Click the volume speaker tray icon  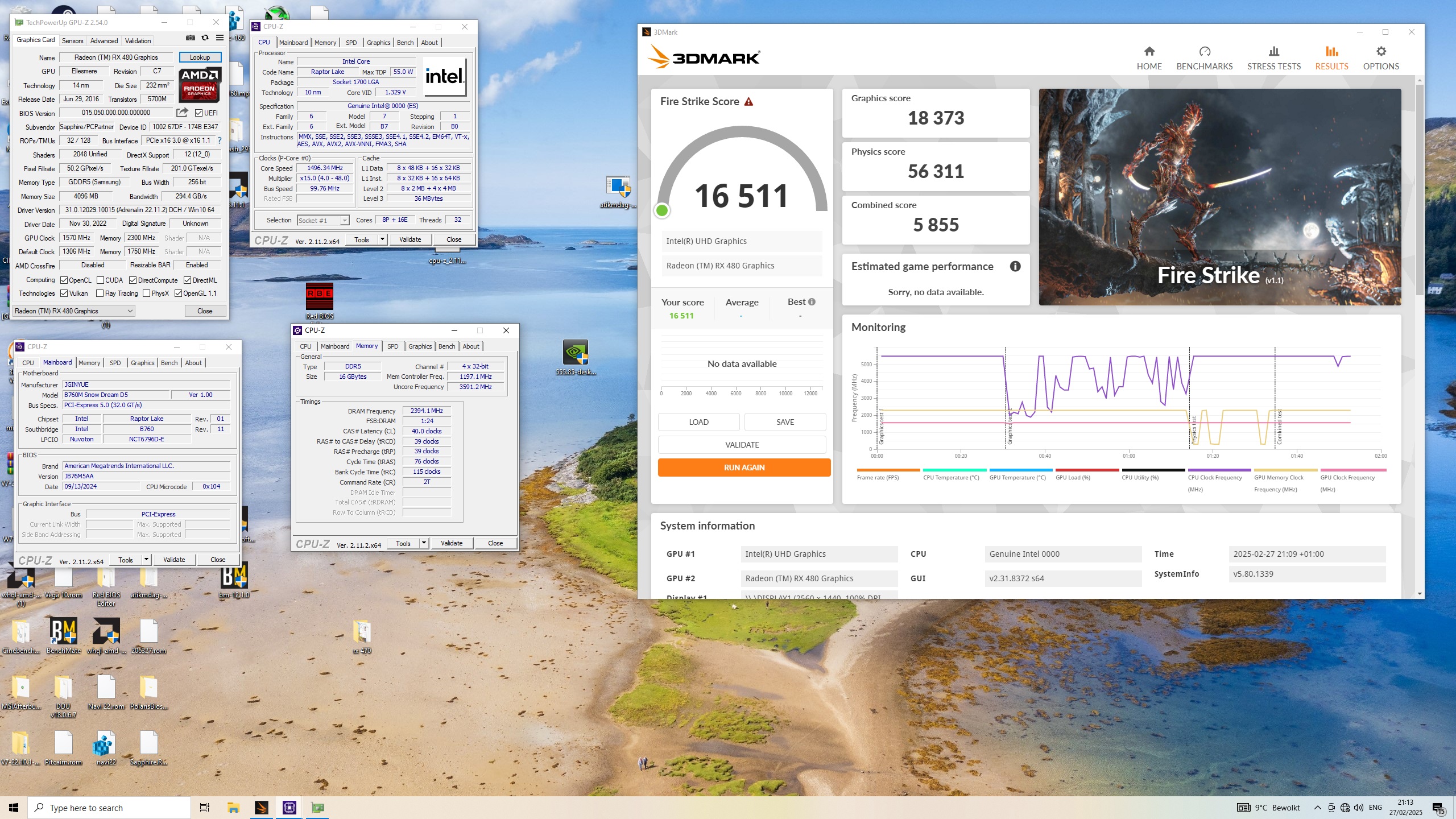(x=1359, y=808)
